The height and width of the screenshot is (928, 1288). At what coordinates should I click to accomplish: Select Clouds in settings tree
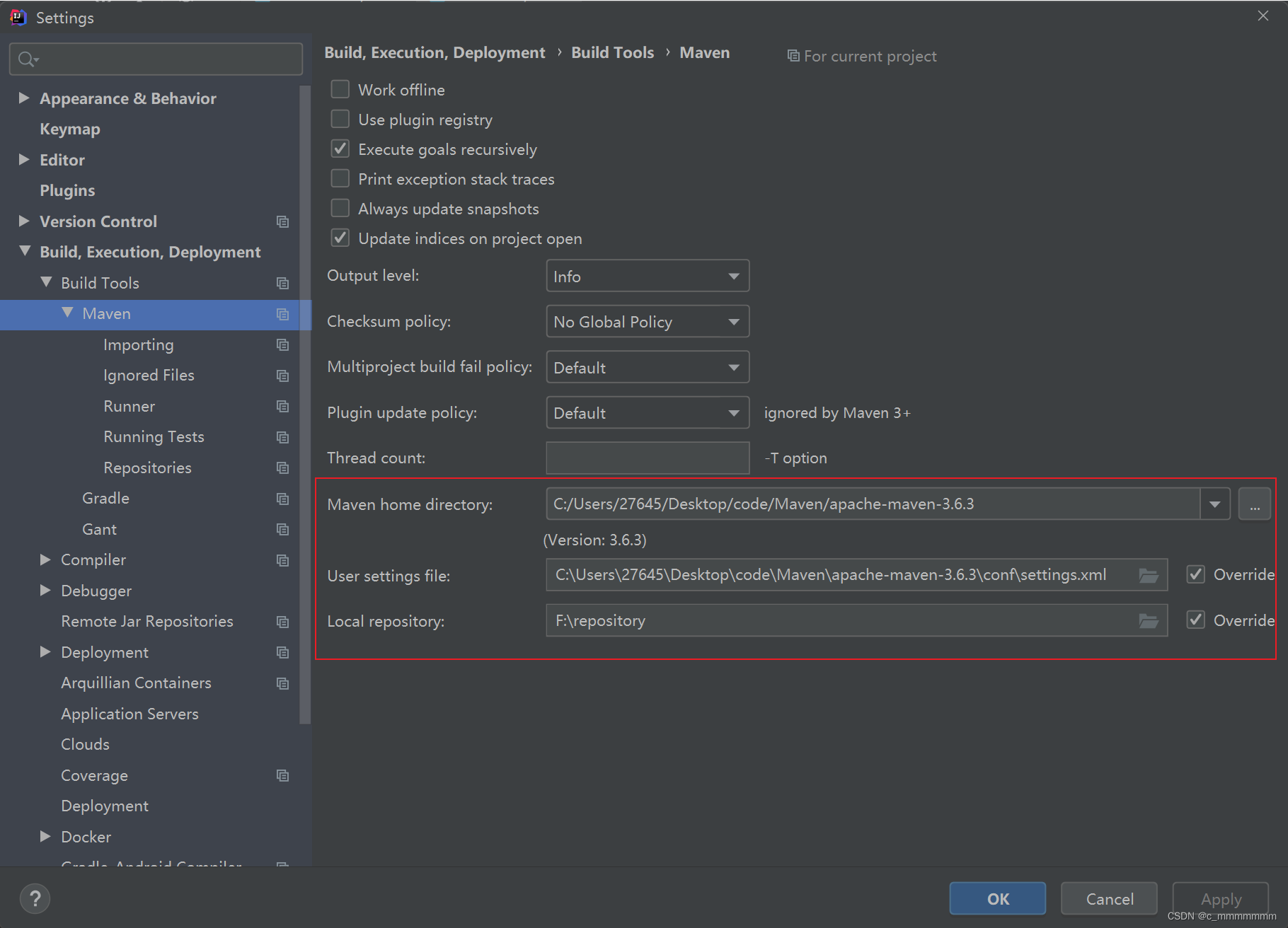(85, 745)
